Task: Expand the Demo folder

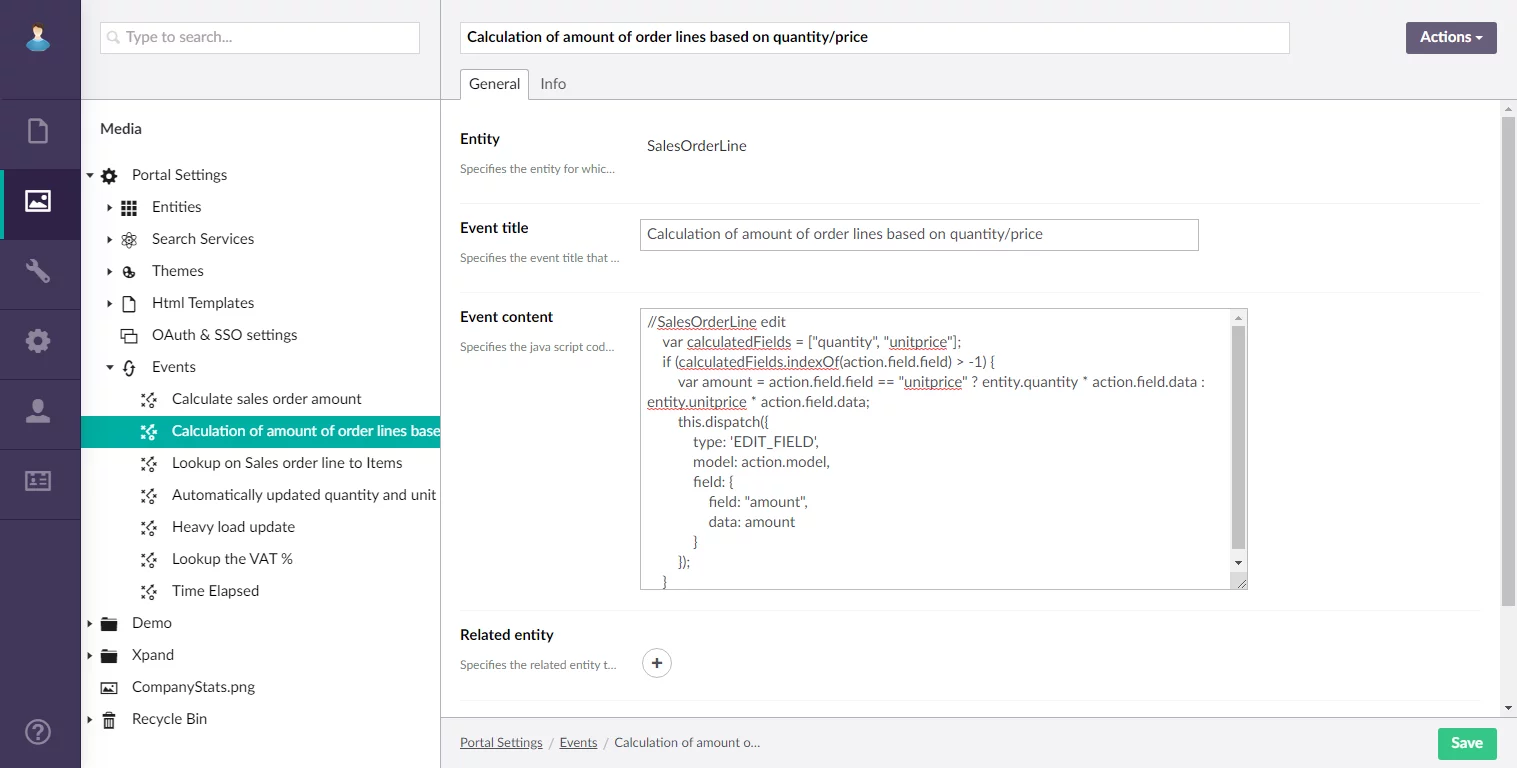Action: [89, 623]
